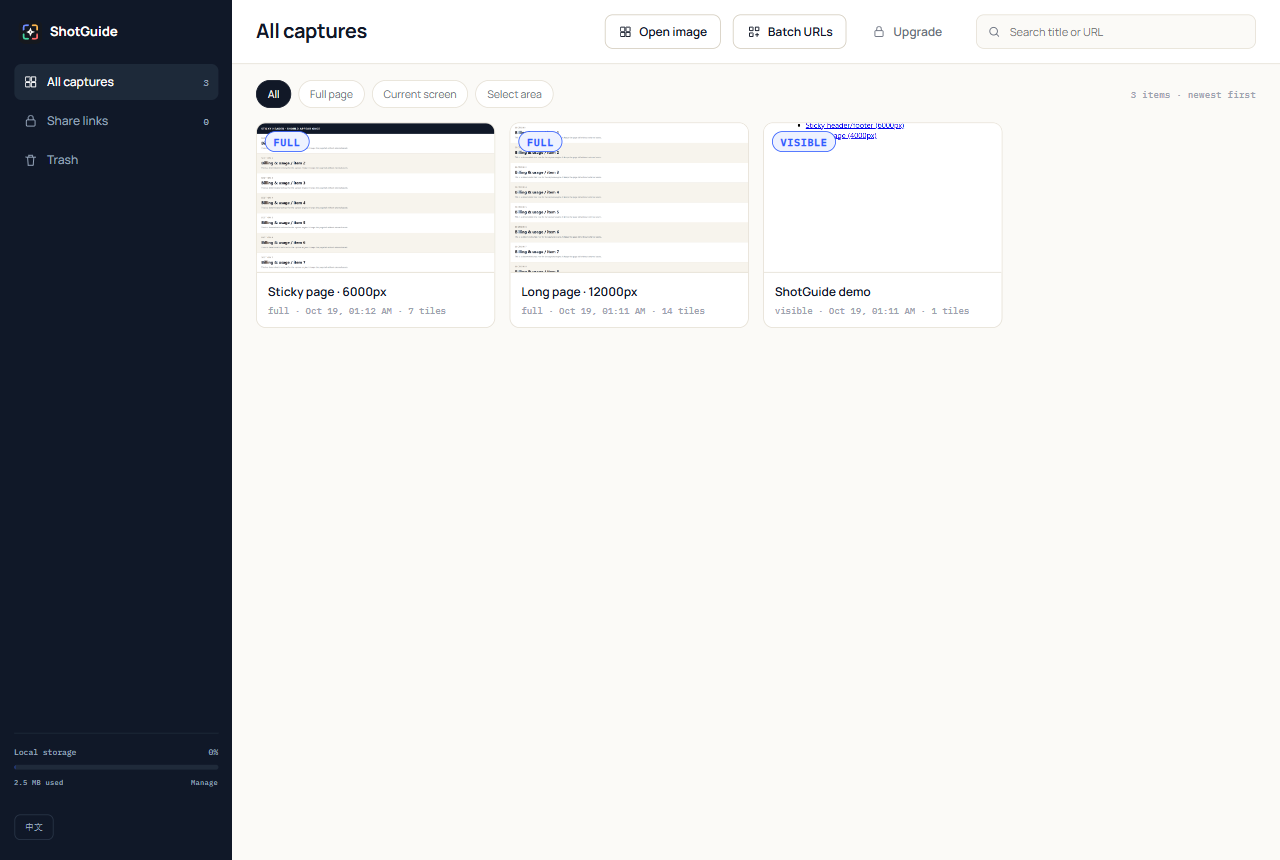The width and height of the screenshot is (1280, 860).
Task: Filter by Current screen captures
Action: tap(420, 94)
